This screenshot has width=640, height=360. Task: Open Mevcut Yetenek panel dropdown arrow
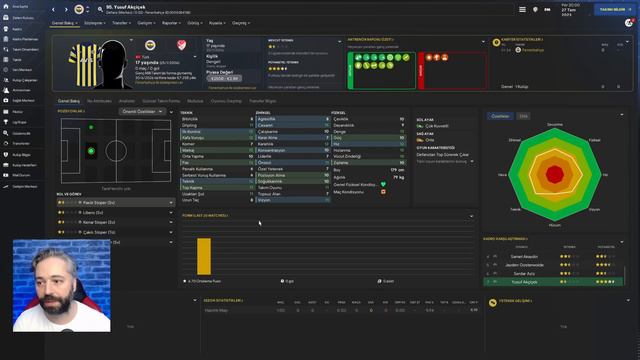(339, 42)
